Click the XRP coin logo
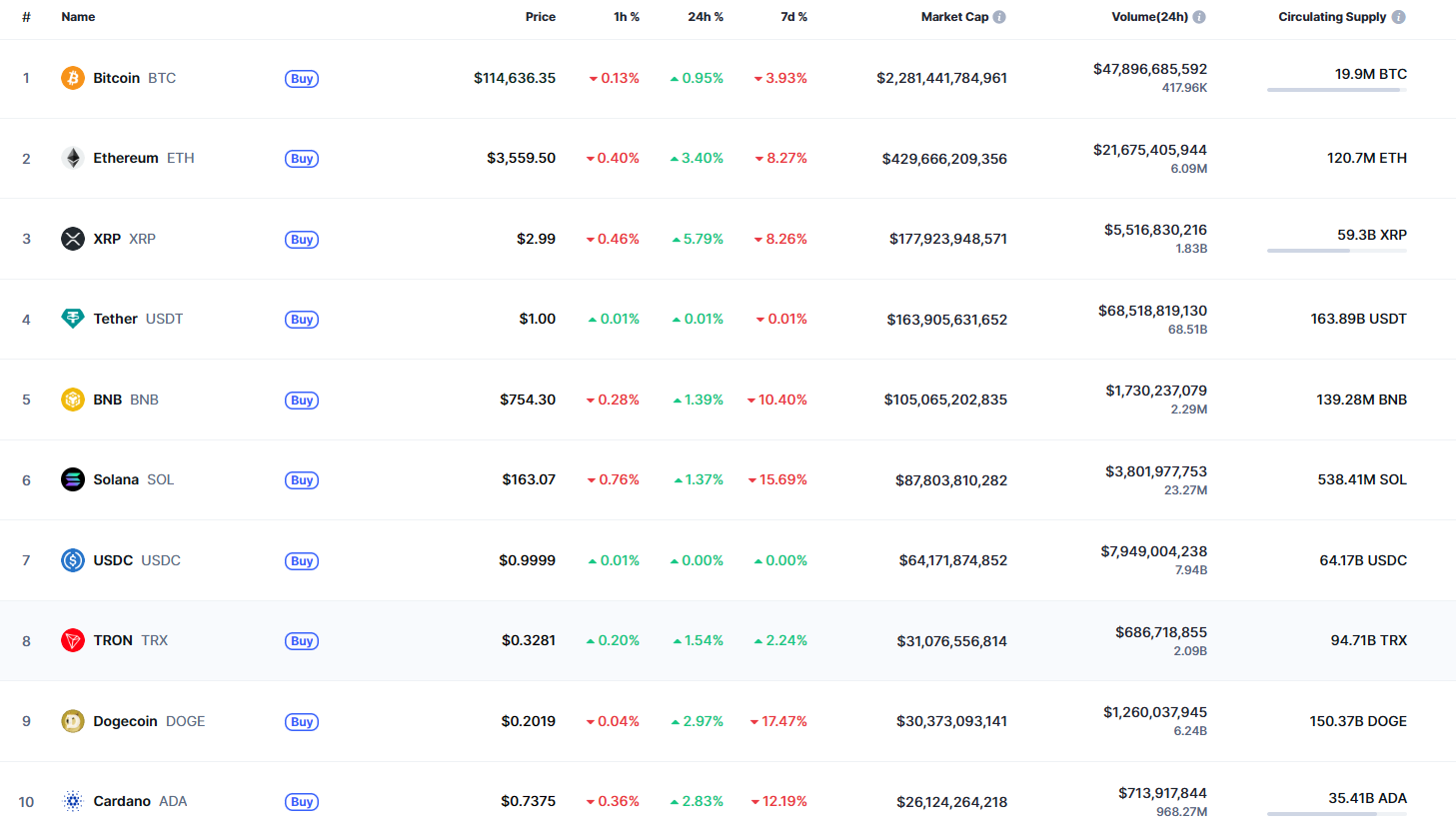 coord(73,239)
